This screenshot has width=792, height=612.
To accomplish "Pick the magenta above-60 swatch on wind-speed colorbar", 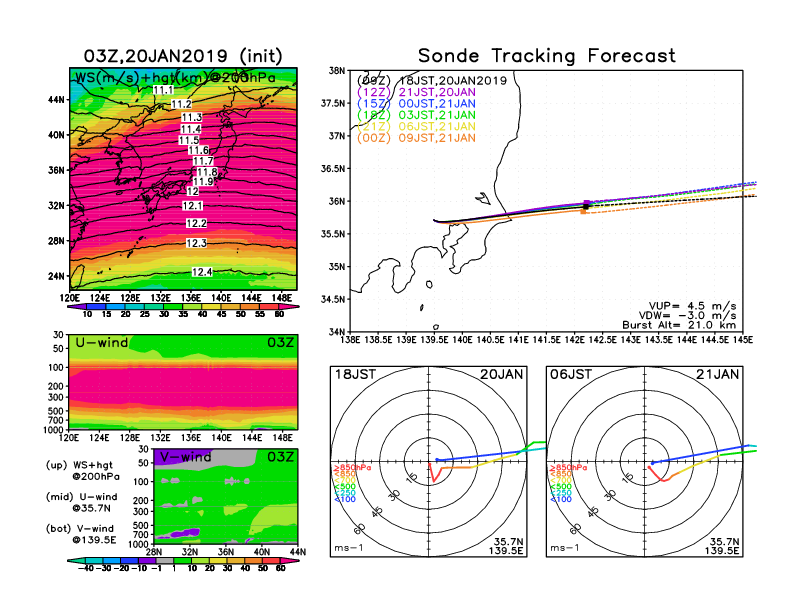I will (290, 307).
